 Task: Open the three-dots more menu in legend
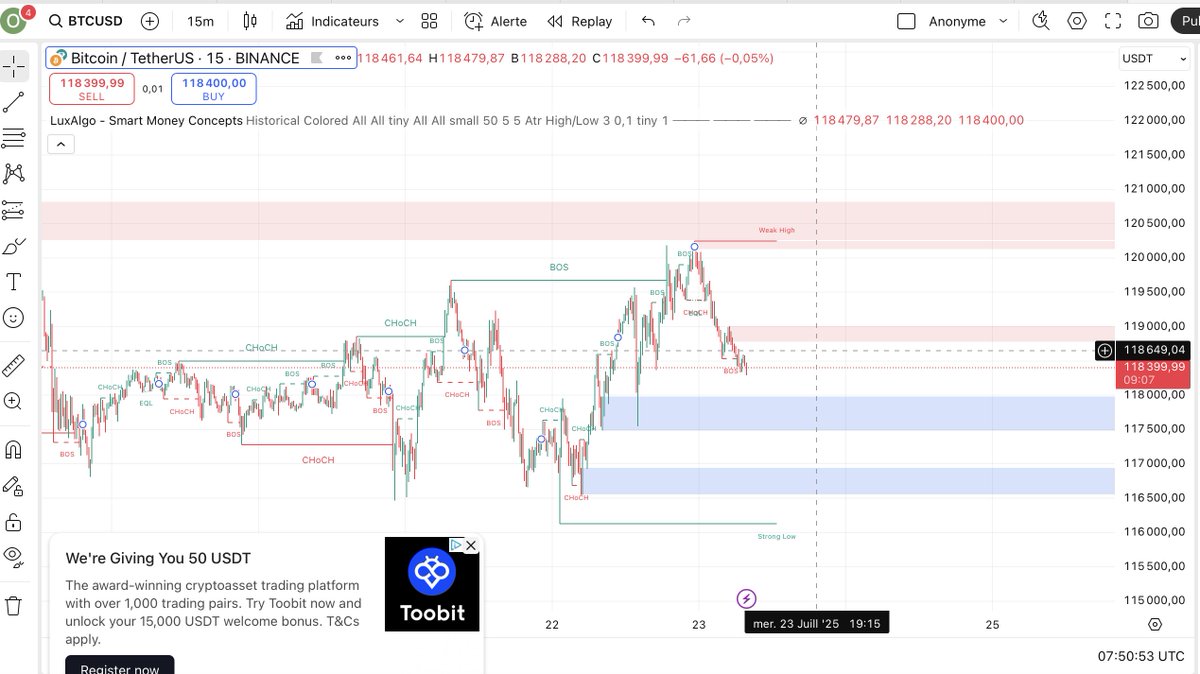[341, 58]
